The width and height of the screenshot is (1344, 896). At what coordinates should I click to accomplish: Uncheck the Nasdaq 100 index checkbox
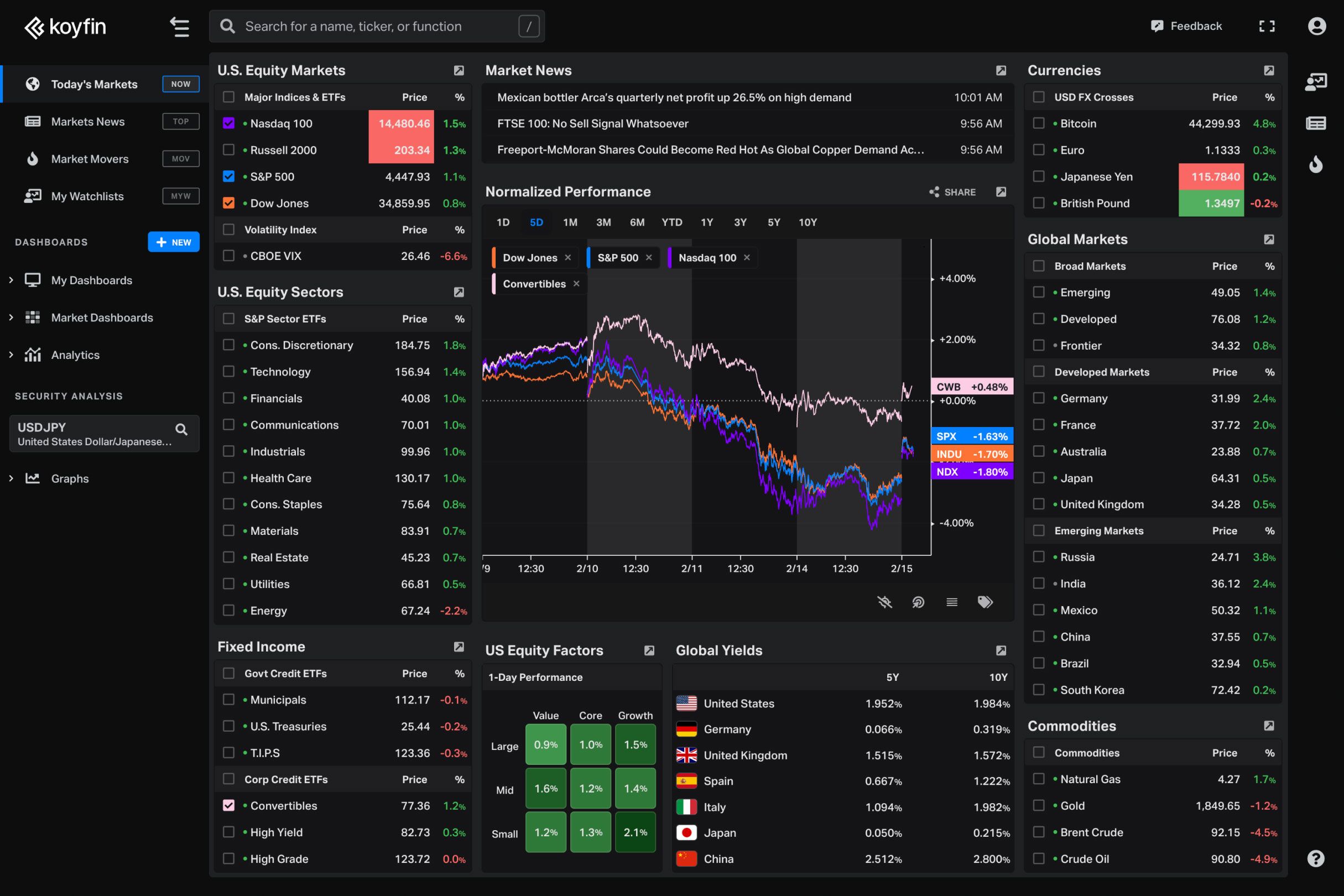pyautogui.click(x=229, y=123)
